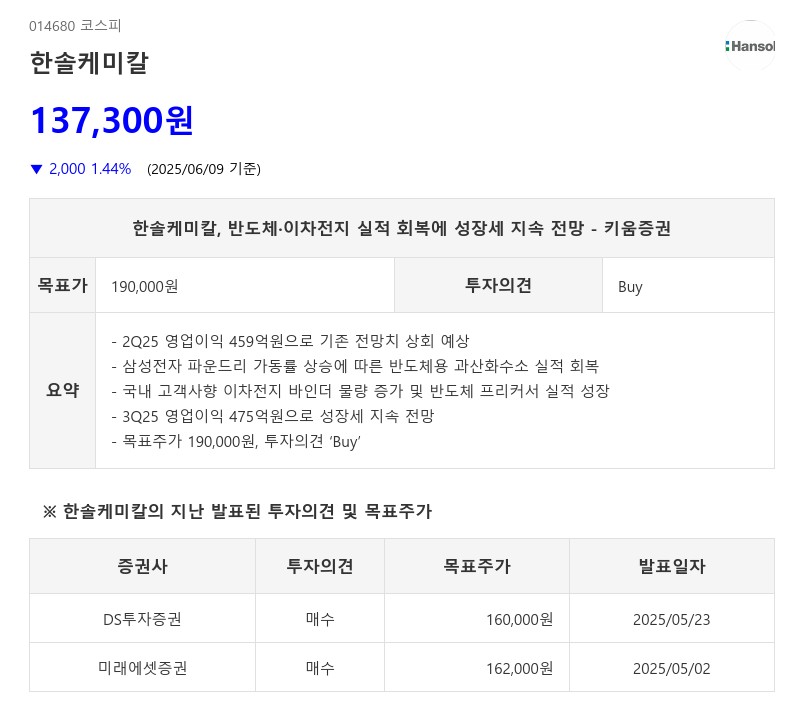Select the 한솔케미칼 company name
Image resolution: width=804 pixels, height=727 pixels.
click(x=88, y=62)
